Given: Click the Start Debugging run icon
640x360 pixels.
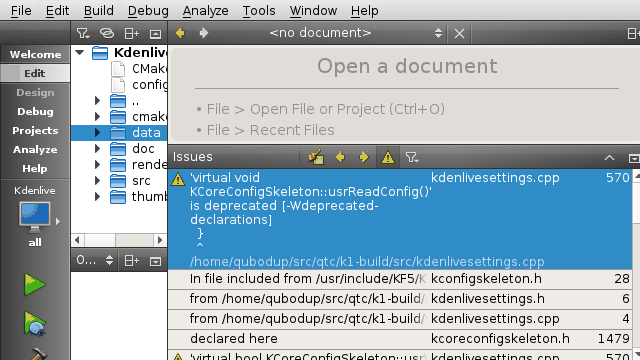Looking at the screenshot, I should [x=35, y=324].
